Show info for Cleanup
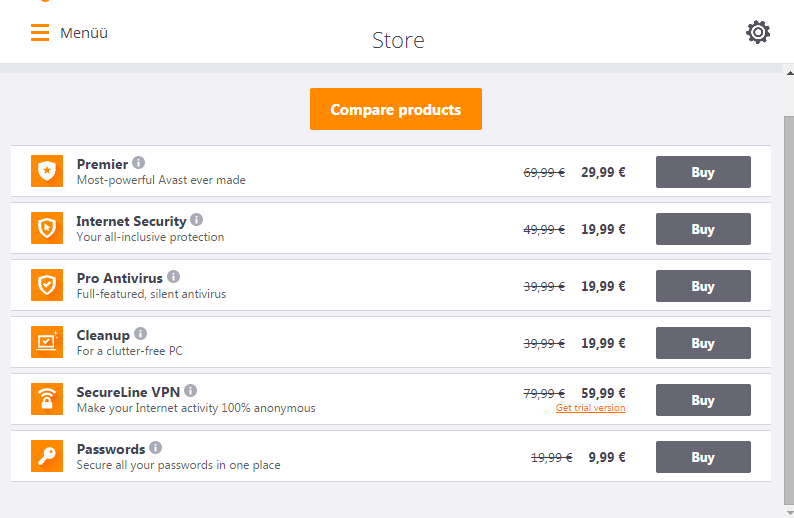The image size is (794, 518). pos(140,334)
